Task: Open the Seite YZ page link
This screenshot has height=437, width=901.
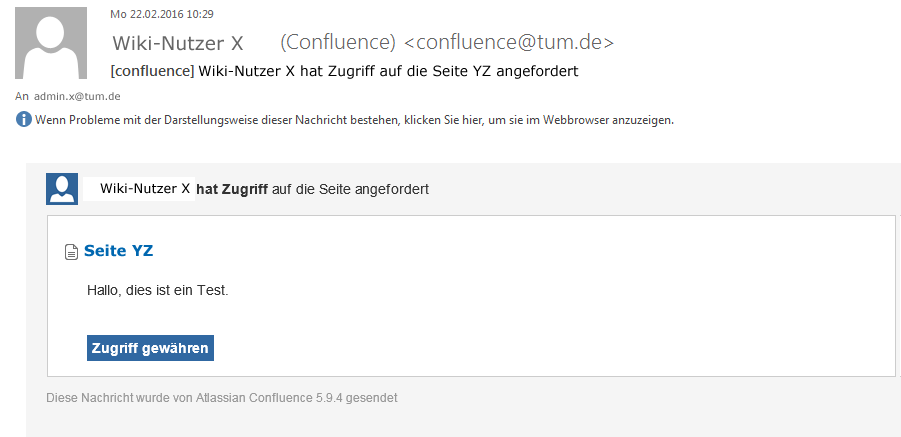Action: coord(118,251)
